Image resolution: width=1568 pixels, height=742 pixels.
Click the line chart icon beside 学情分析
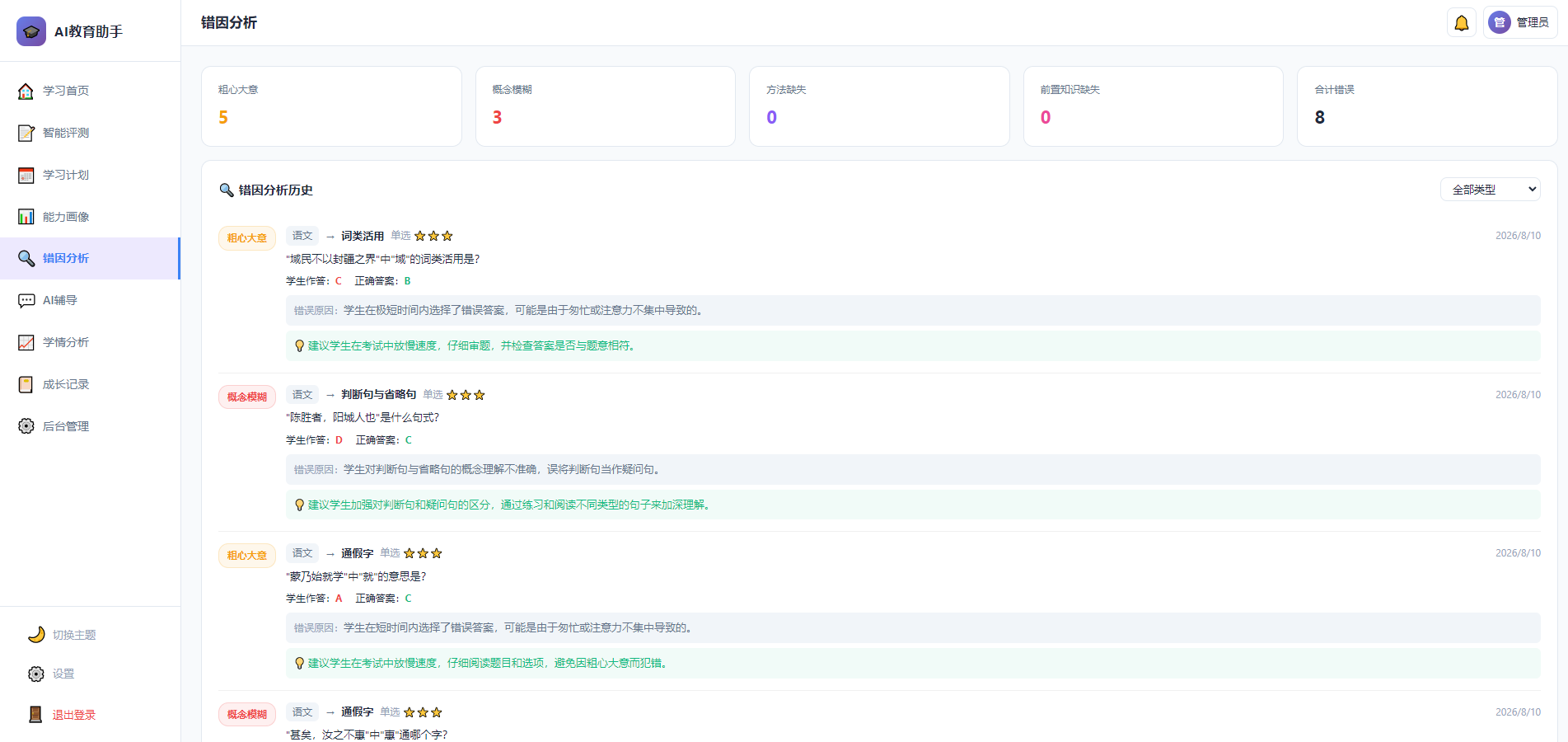pyautogui.click(x=26, y=343)
